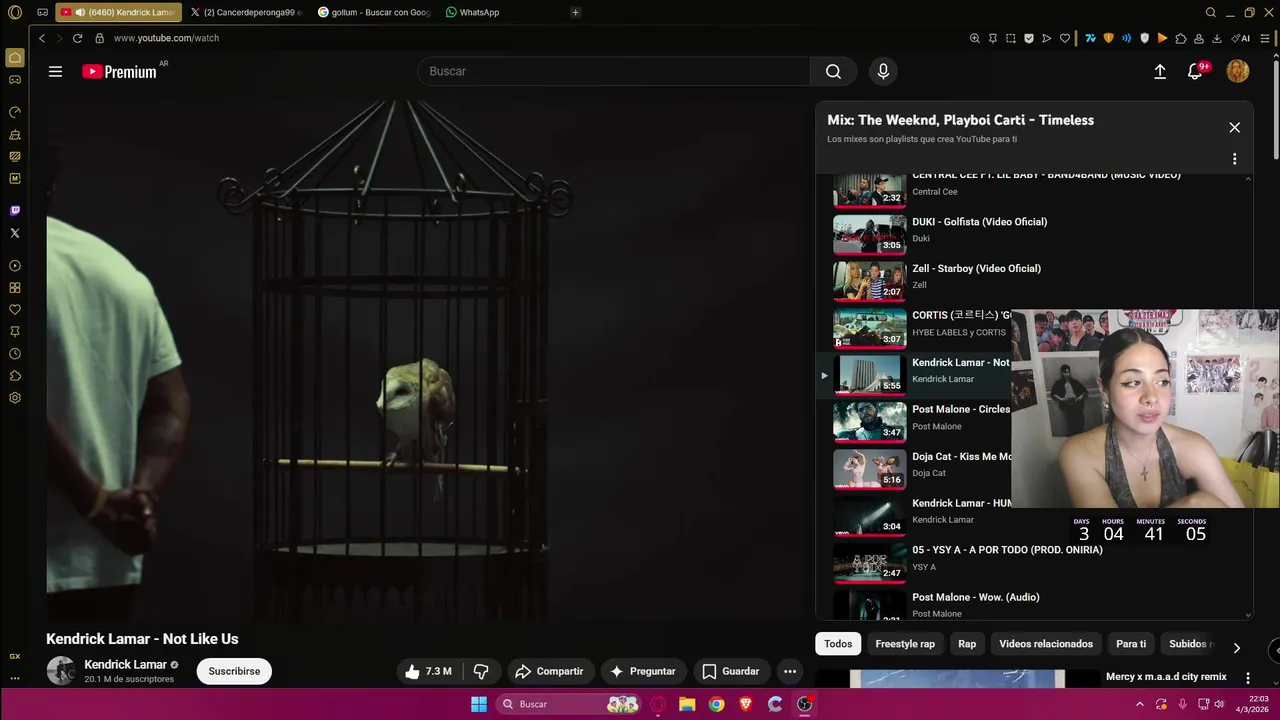The width and height of the screenshot is (1280, 720).
Task: Show hidden tray icons chevron in taskbar
Action: coord(1140,704)
